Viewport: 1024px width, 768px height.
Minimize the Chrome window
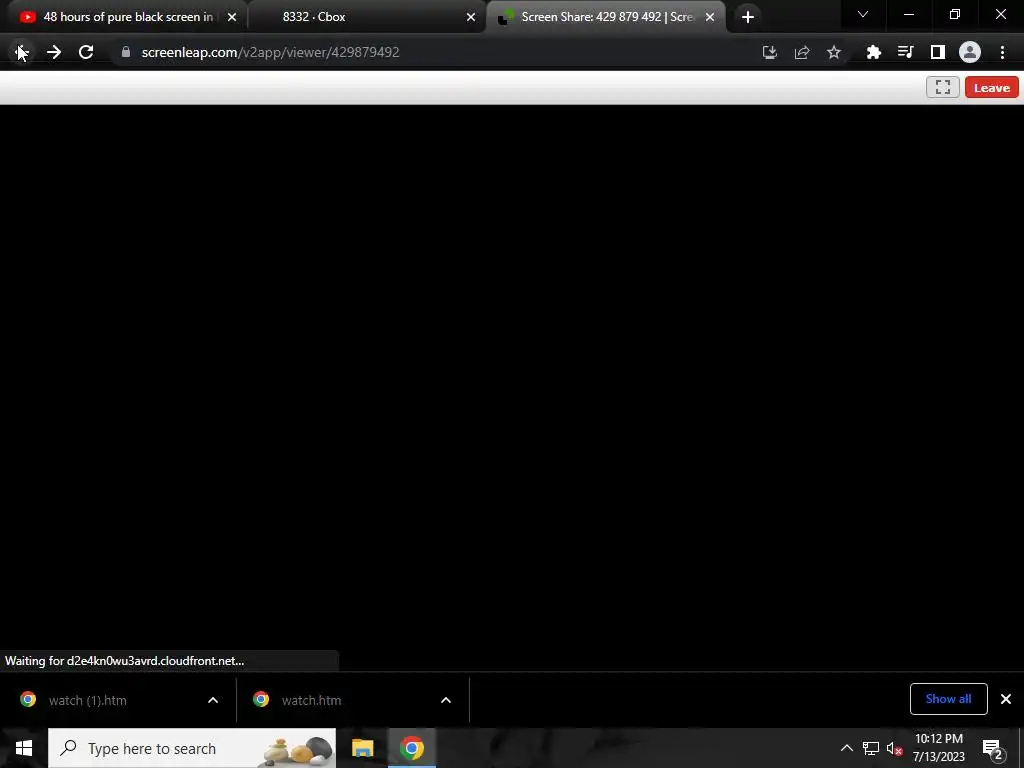pyautogui.click(x=909, y=14)
